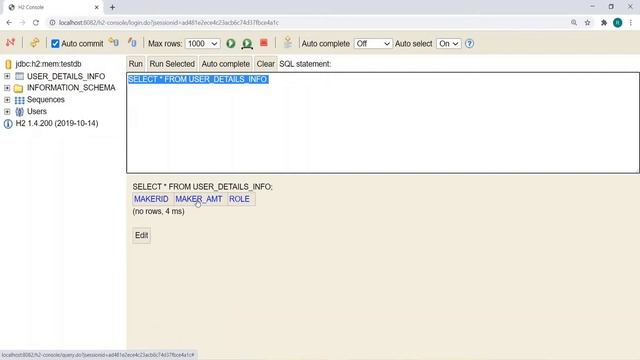Click the Run button

136,64
